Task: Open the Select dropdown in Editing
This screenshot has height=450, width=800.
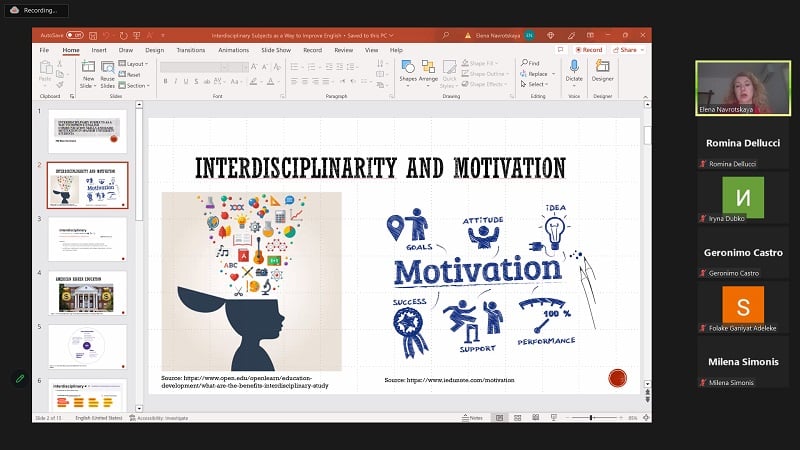Action: pyautogui.click(x=538, y=84)
